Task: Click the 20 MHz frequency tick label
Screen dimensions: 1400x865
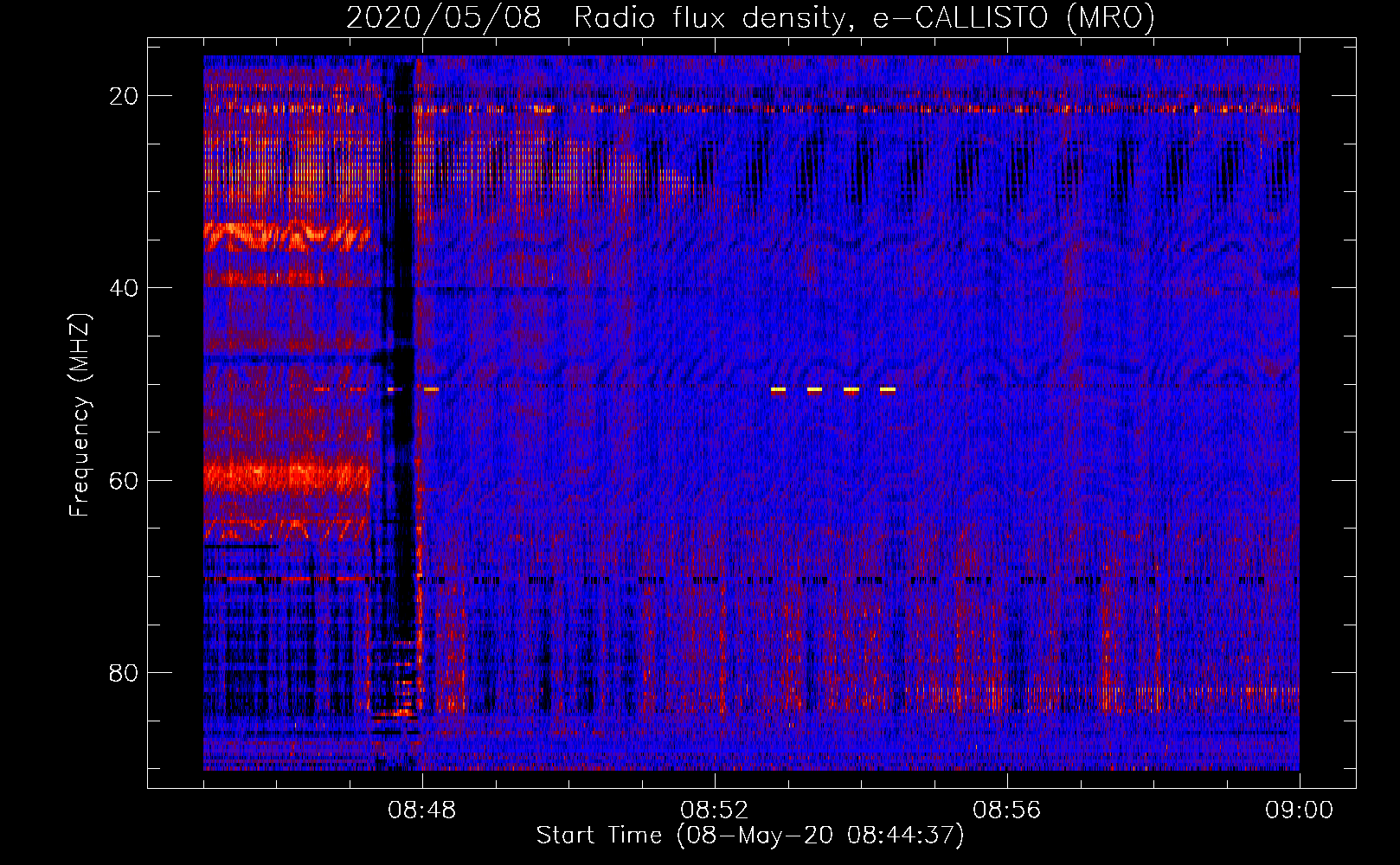Action: pyautogui.click(x=125, y=96)
